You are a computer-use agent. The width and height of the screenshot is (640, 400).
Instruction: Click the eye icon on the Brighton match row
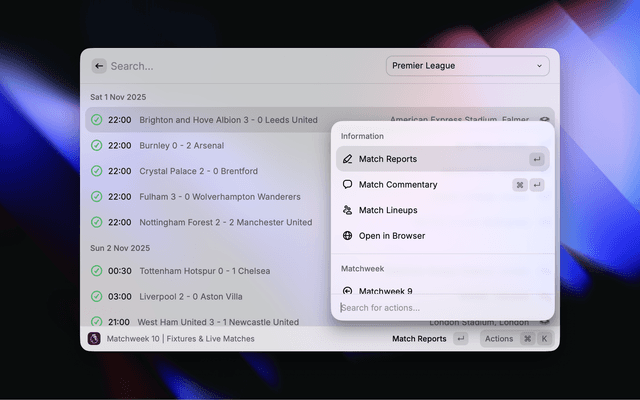coord(545,120)
